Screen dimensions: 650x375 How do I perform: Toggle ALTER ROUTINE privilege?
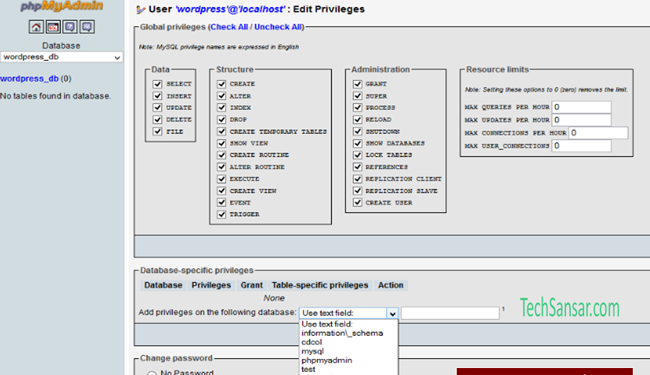coord(222,167)
